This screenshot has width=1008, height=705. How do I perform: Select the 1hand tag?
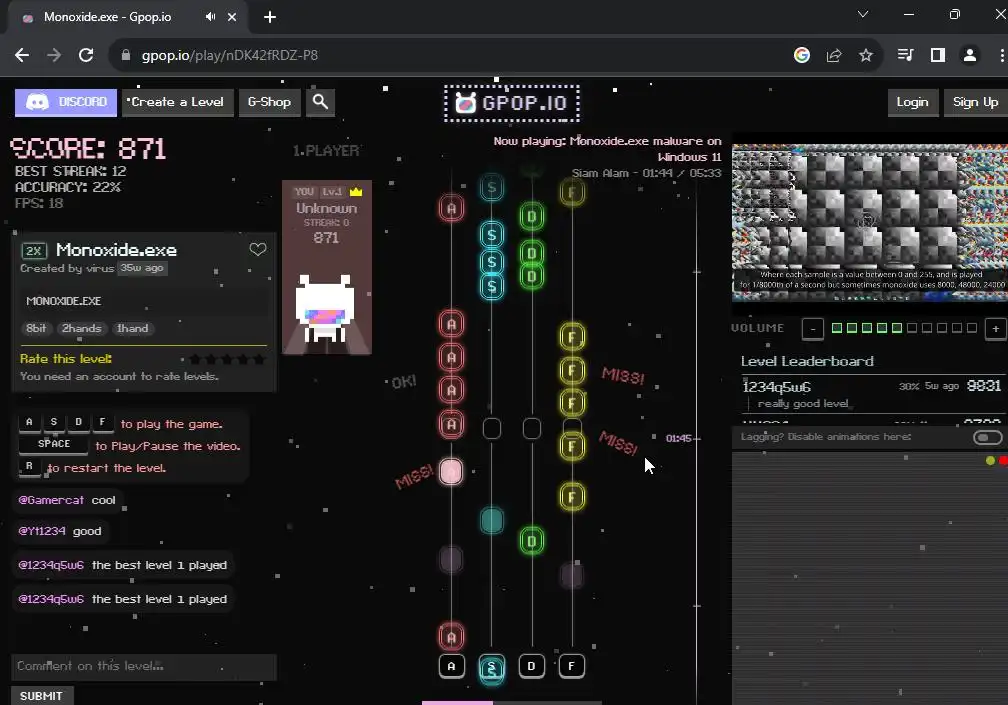(132, 328)
